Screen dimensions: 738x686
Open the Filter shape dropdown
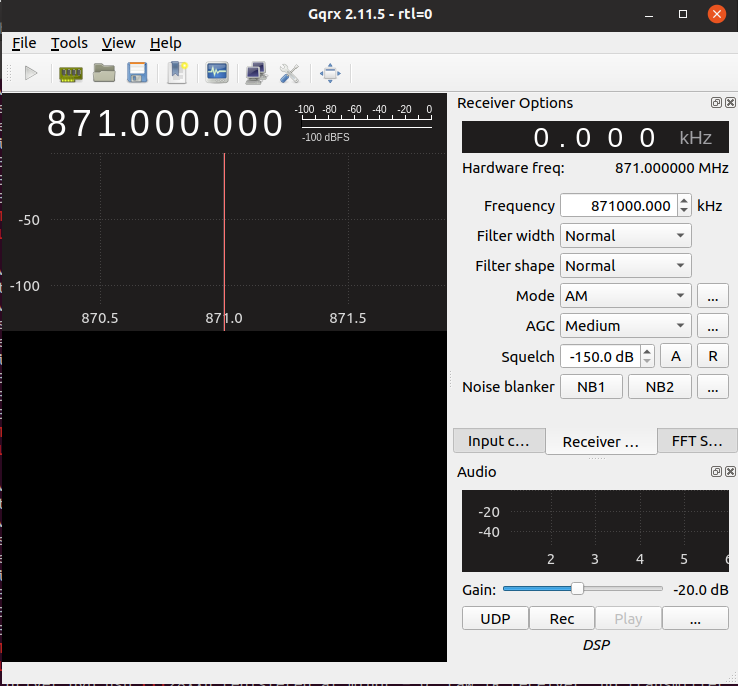626,266
